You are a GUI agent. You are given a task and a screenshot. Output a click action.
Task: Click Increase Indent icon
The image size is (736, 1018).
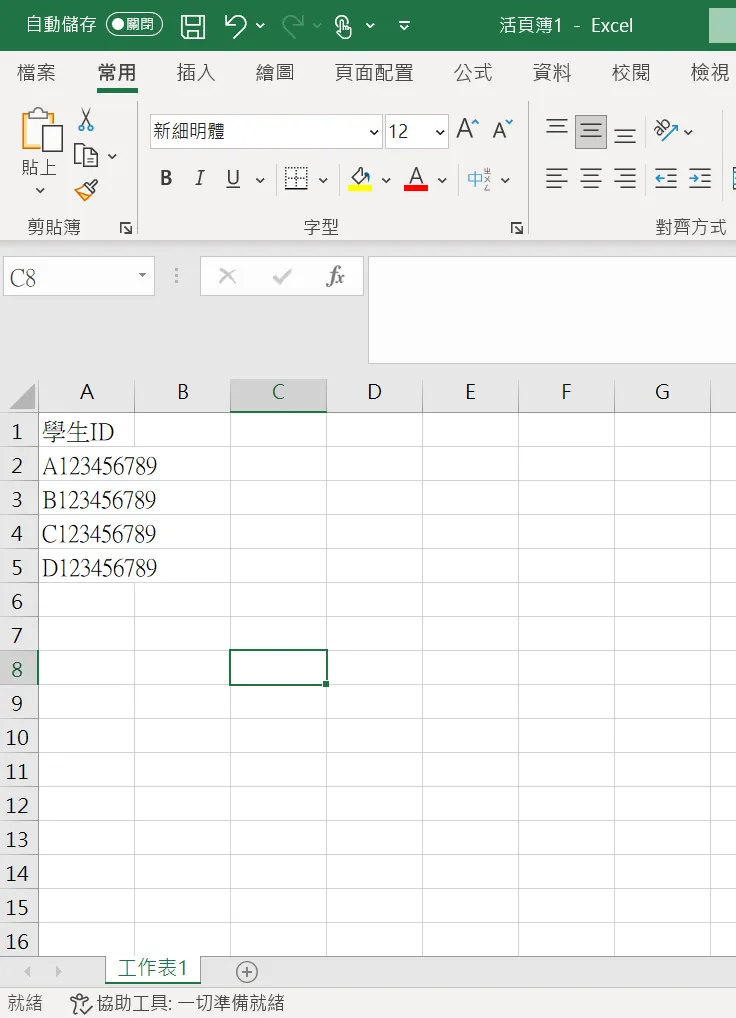[x=700, y=179]
